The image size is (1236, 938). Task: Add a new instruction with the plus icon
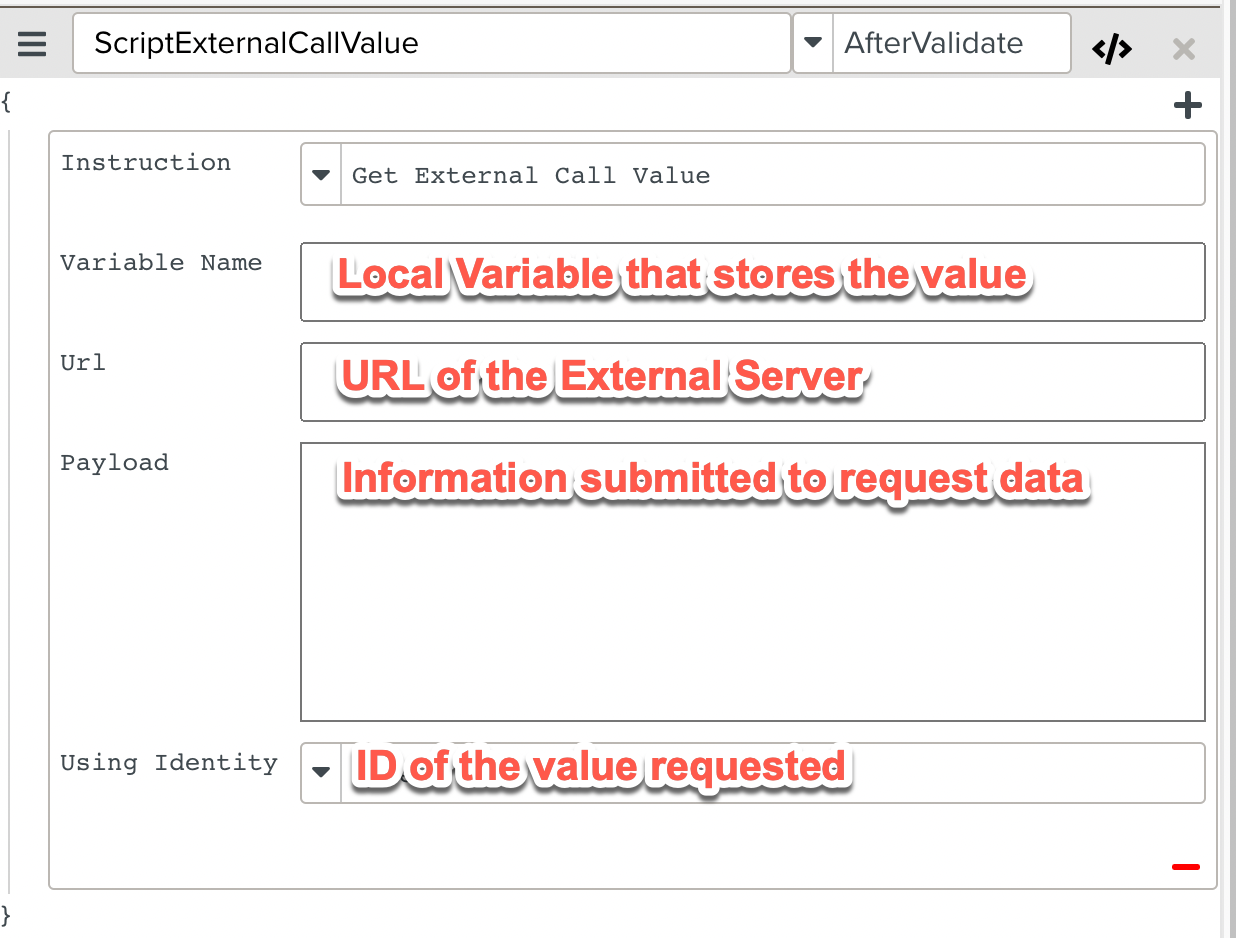(x=1188, y=104)
